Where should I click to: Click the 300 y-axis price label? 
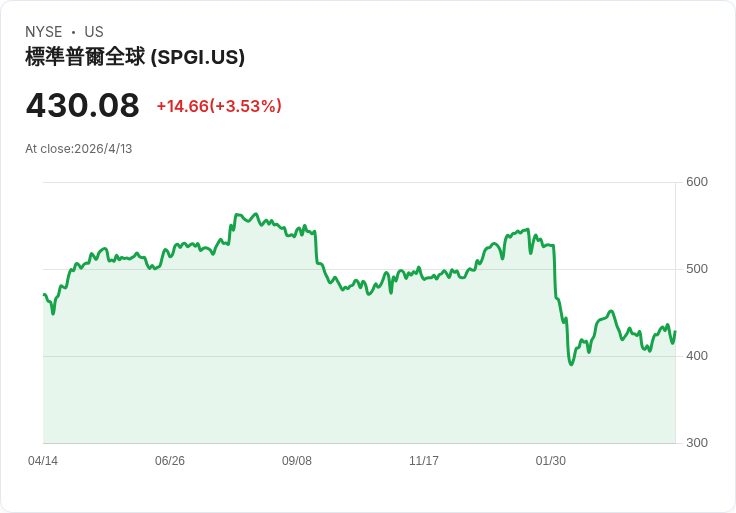(697, 443)
